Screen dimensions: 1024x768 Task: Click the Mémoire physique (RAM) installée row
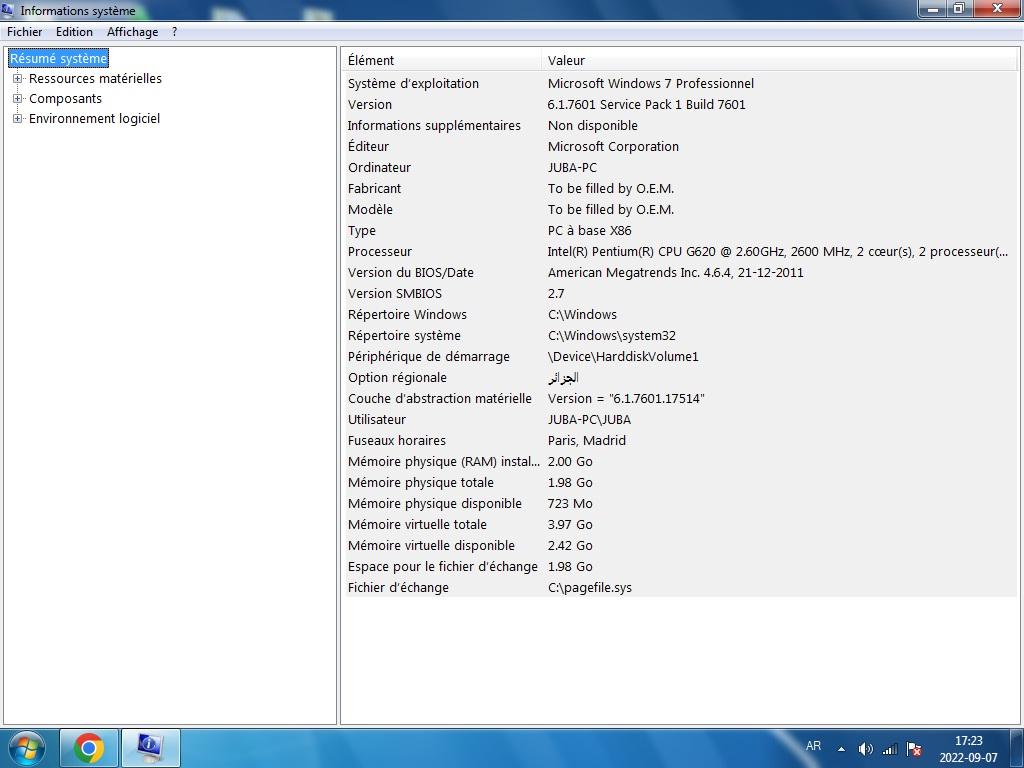point(680,462)
